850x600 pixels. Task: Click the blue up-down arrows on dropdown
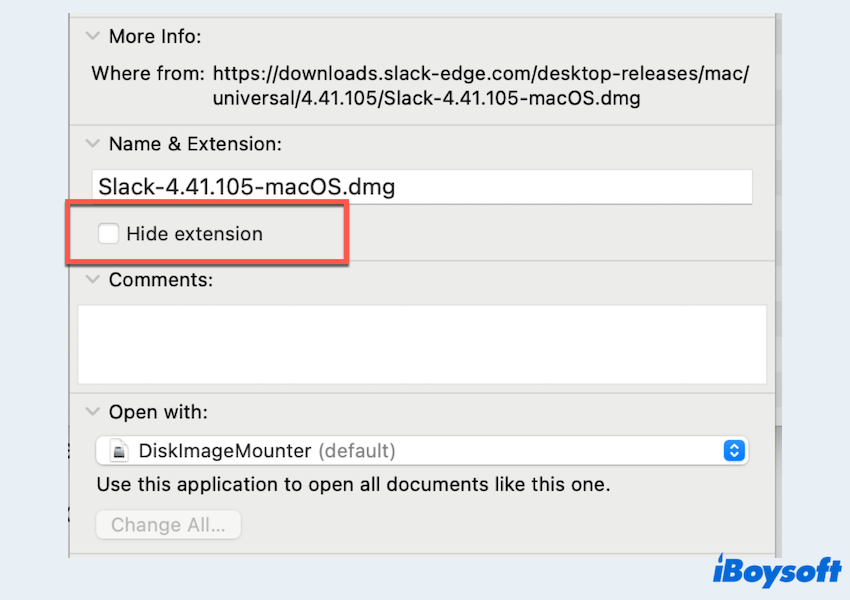(x=734, y=451)
